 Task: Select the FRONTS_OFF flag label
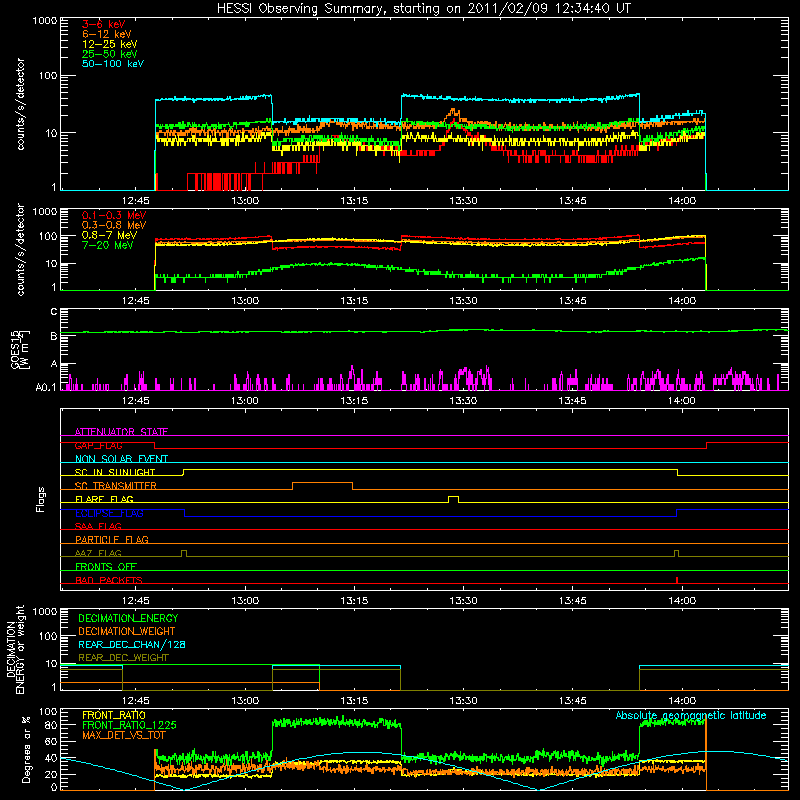[x=106, y=566]
